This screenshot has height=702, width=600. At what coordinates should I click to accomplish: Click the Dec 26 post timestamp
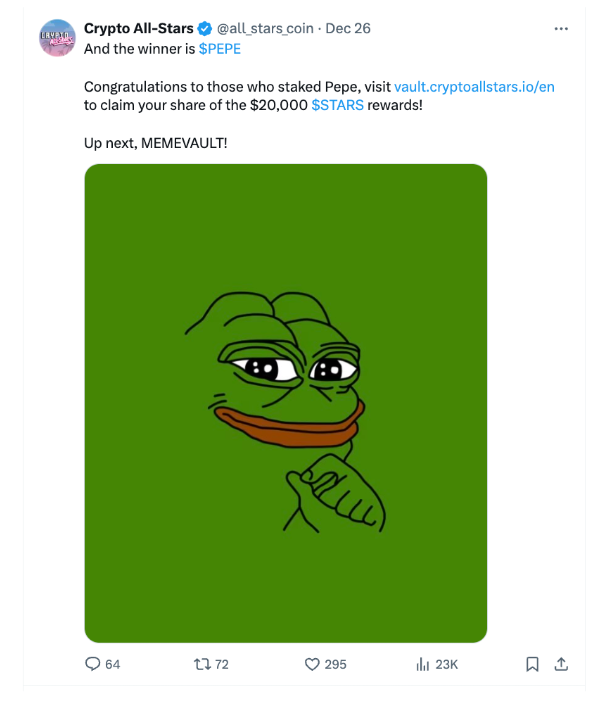click(348, 28)
